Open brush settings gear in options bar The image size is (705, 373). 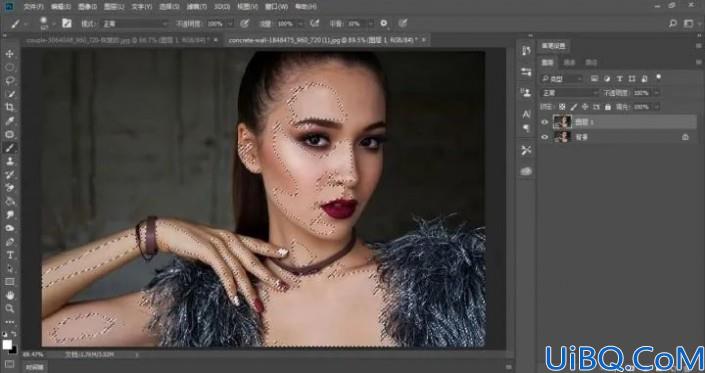(384, 23)
